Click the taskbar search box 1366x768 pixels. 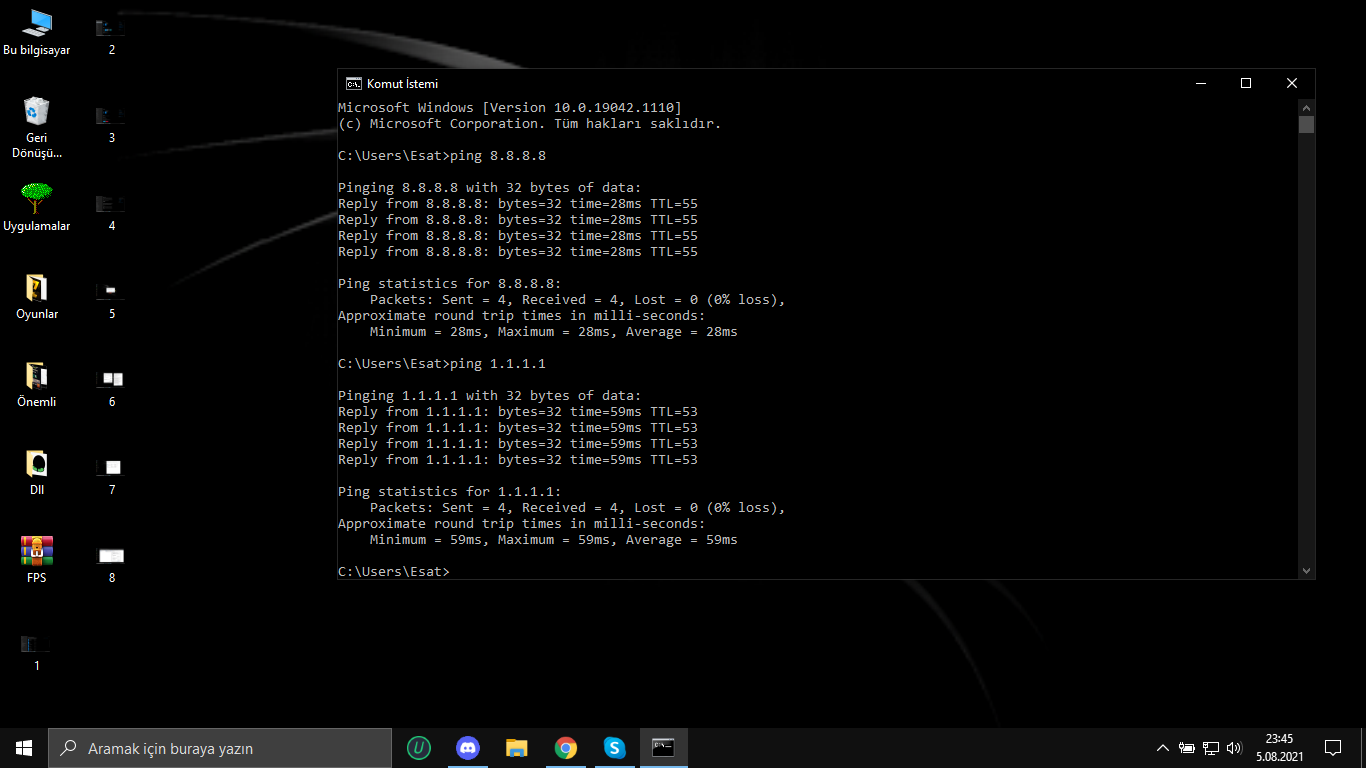point(220,748)
